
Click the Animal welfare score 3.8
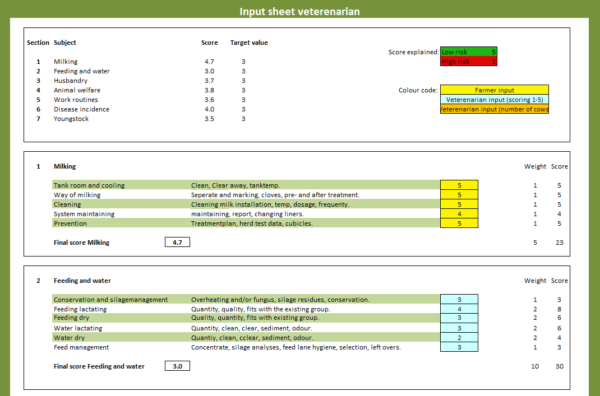point(209,90)
